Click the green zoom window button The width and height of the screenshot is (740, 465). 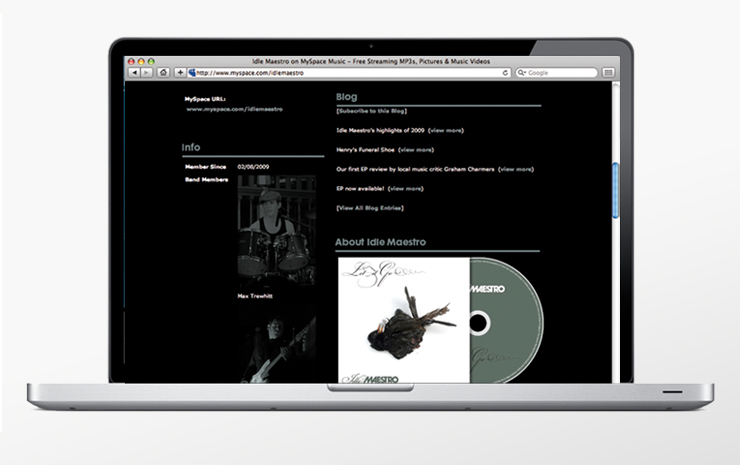coord(151,61)
